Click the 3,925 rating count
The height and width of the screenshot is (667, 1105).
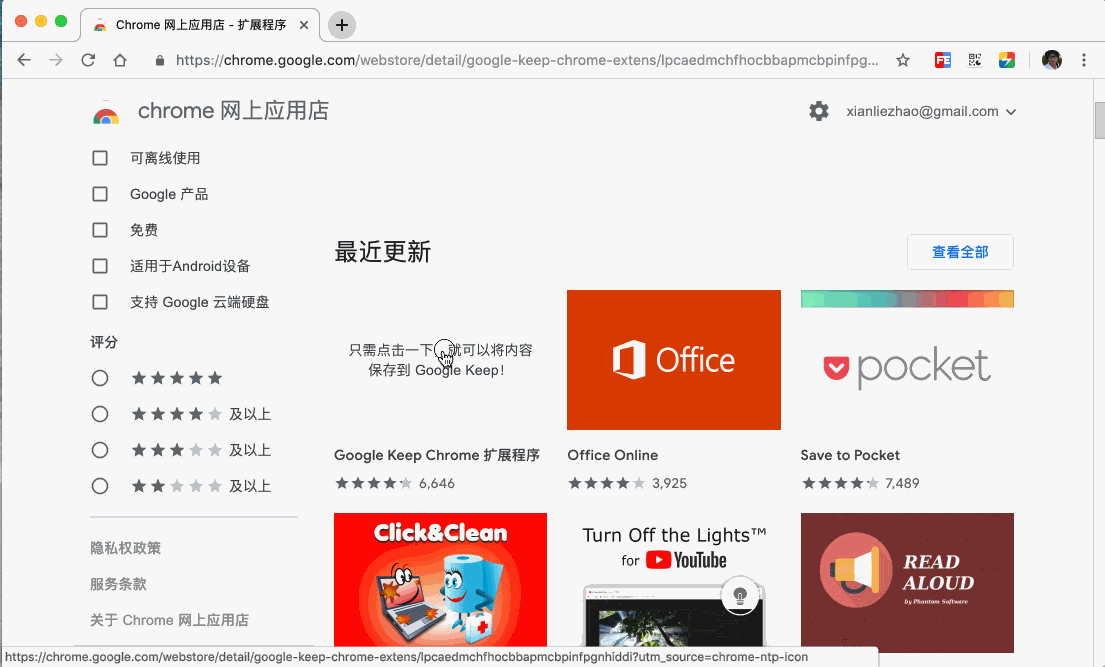[x=669, y=483]
